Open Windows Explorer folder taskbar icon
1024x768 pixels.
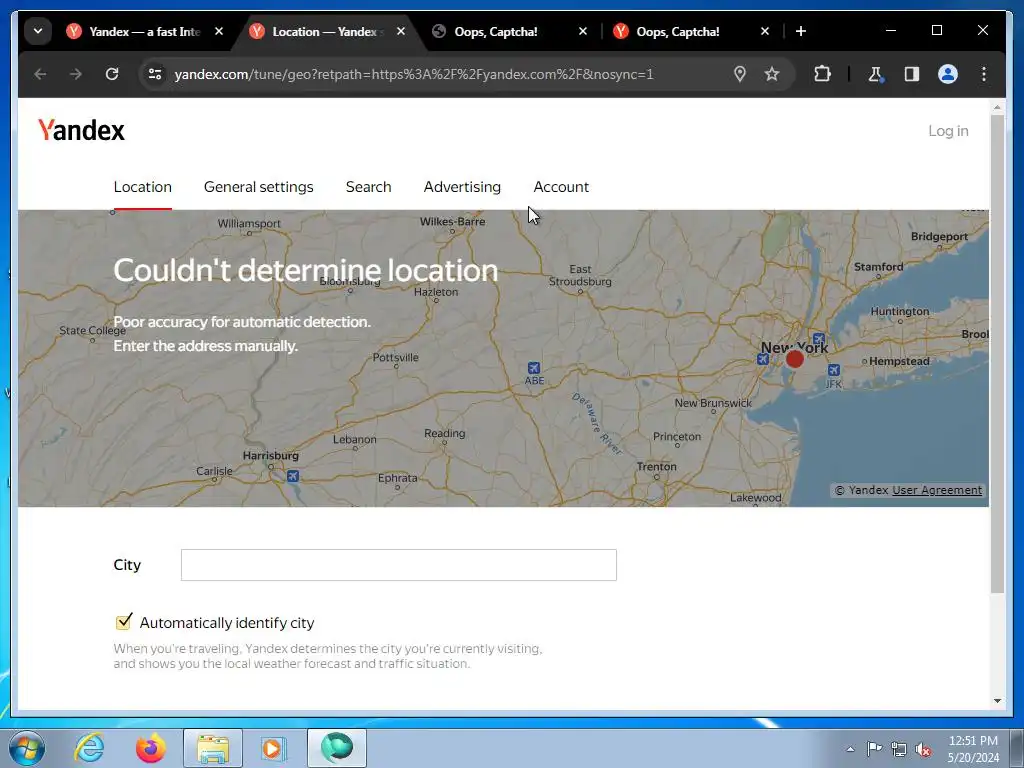(x=213, y=748)
